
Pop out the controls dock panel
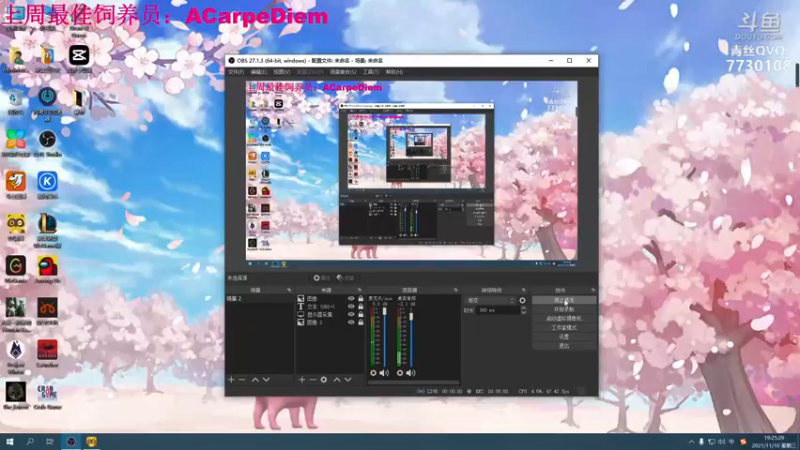[x=593, y=290]
